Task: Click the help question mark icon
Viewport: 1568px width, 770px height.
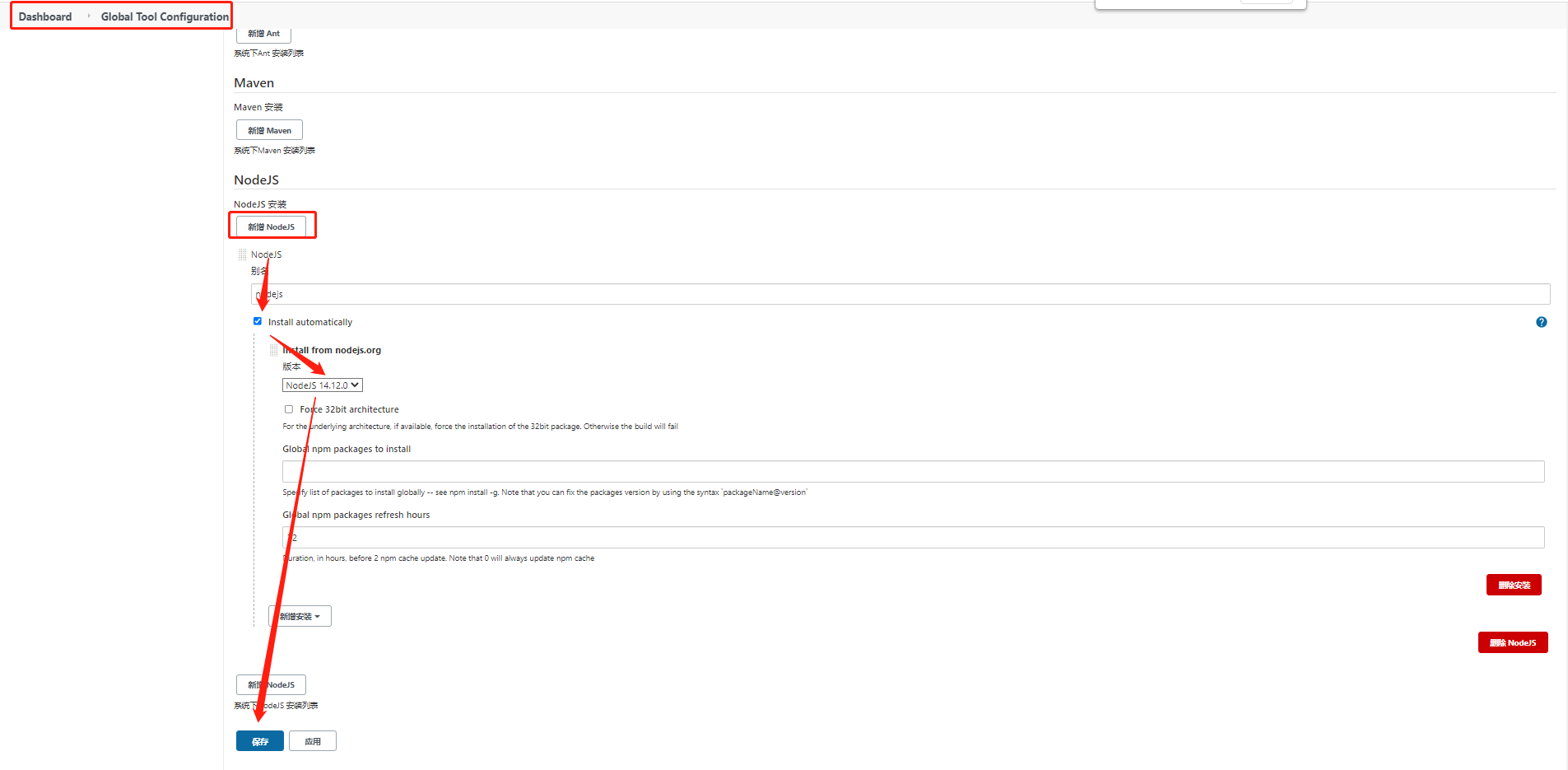Action: click(x=1541, y=322)
